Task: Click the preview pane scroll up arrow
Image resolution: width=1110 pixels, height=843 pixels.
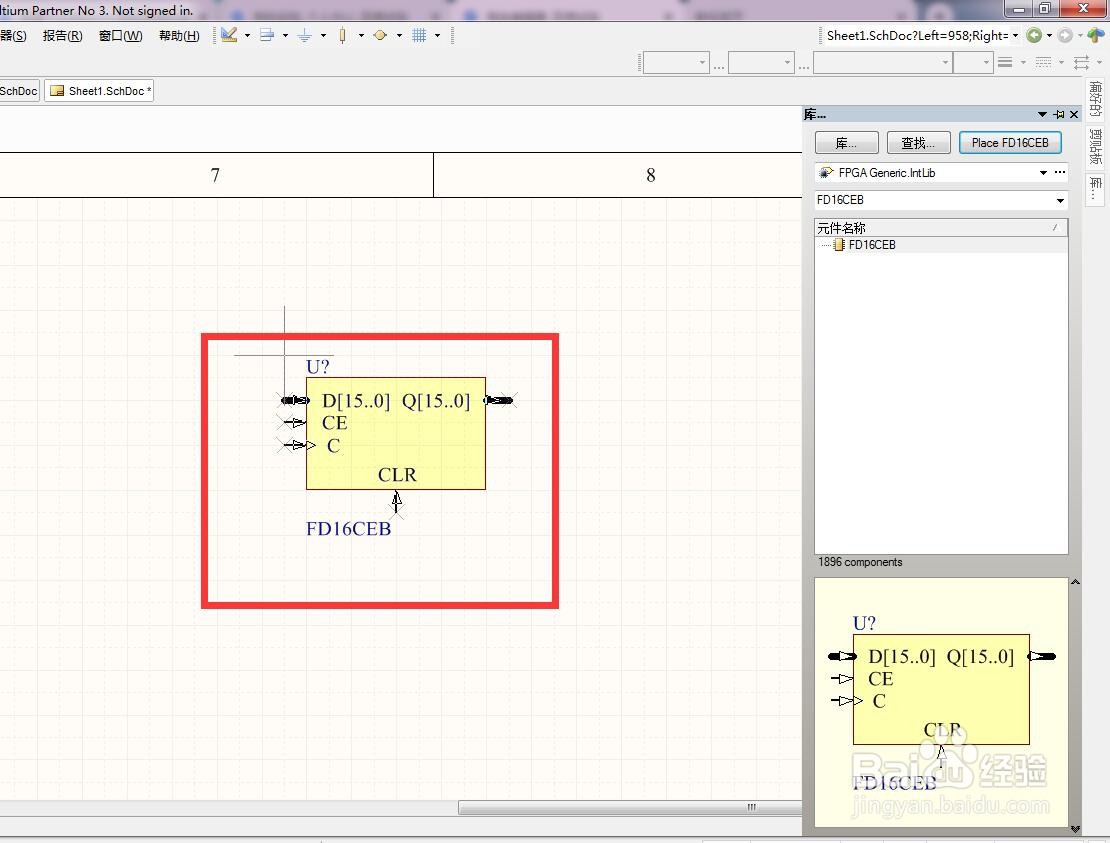Action: pos(1075,583)
